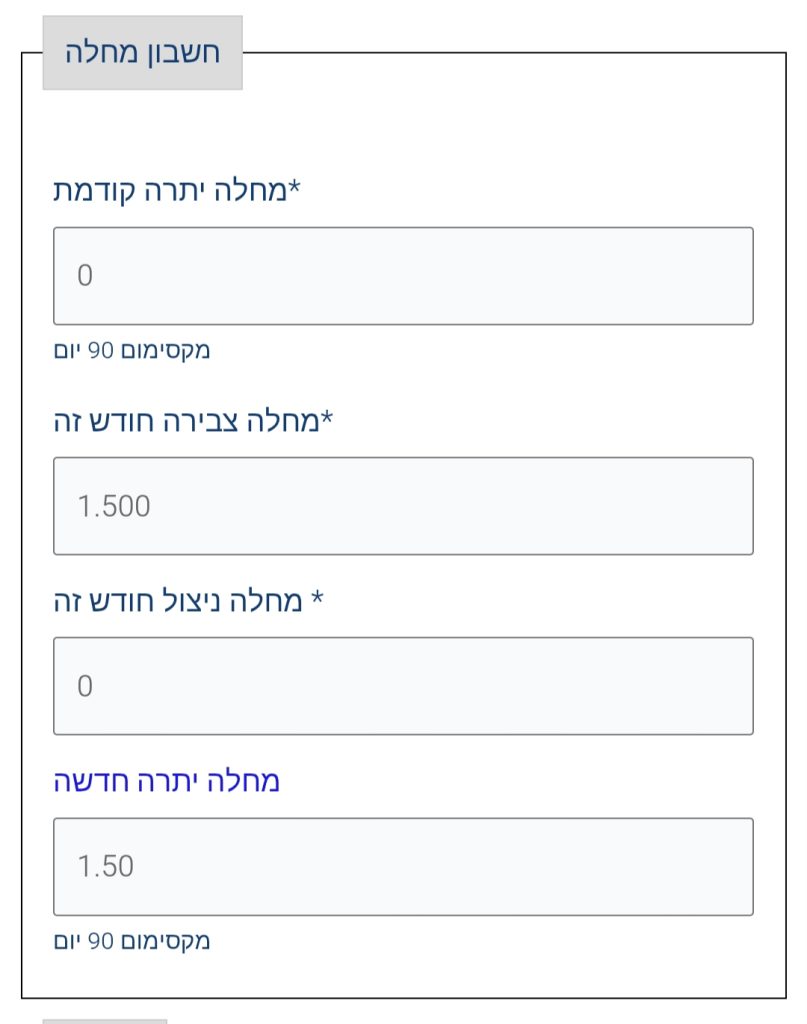Click the 'חשבון מחלה' section legend
This screenshot has width=807, height=1024.
(x=142, y=53)
